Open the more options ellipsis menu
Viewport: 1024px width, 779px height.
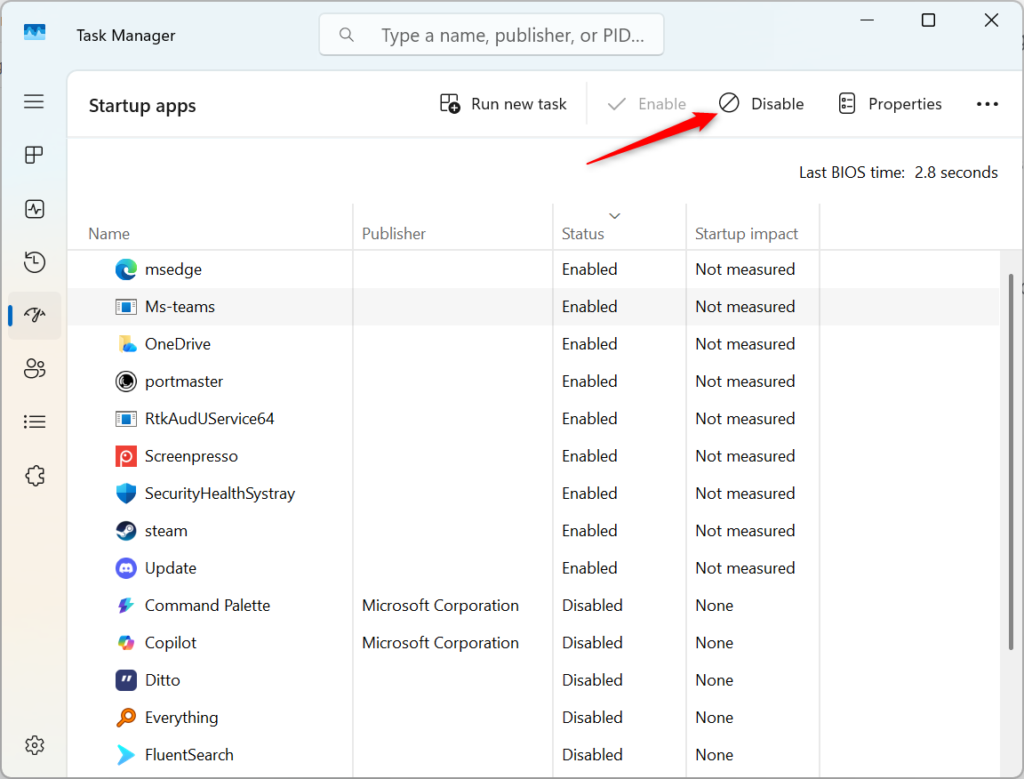tap(987, 103)
